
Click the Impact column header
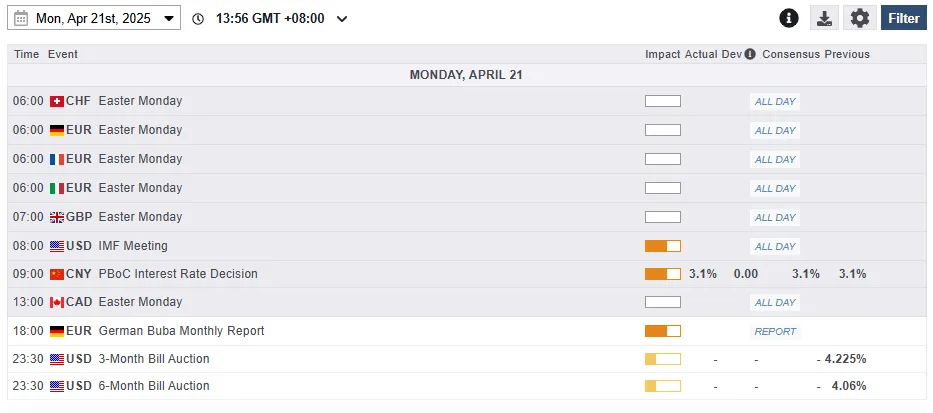662,54
